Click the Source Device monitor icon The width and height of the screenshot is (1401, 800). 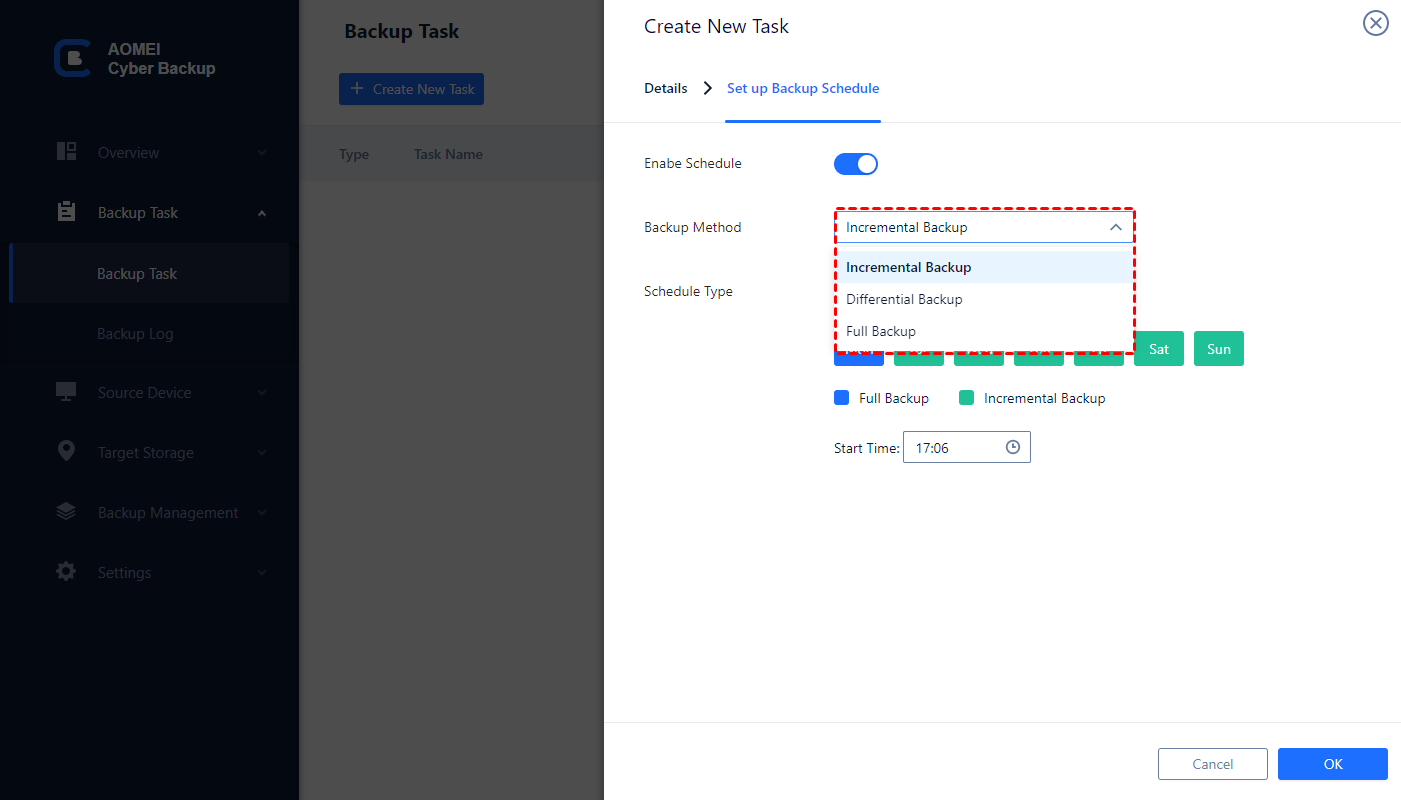tap(67, 392)
